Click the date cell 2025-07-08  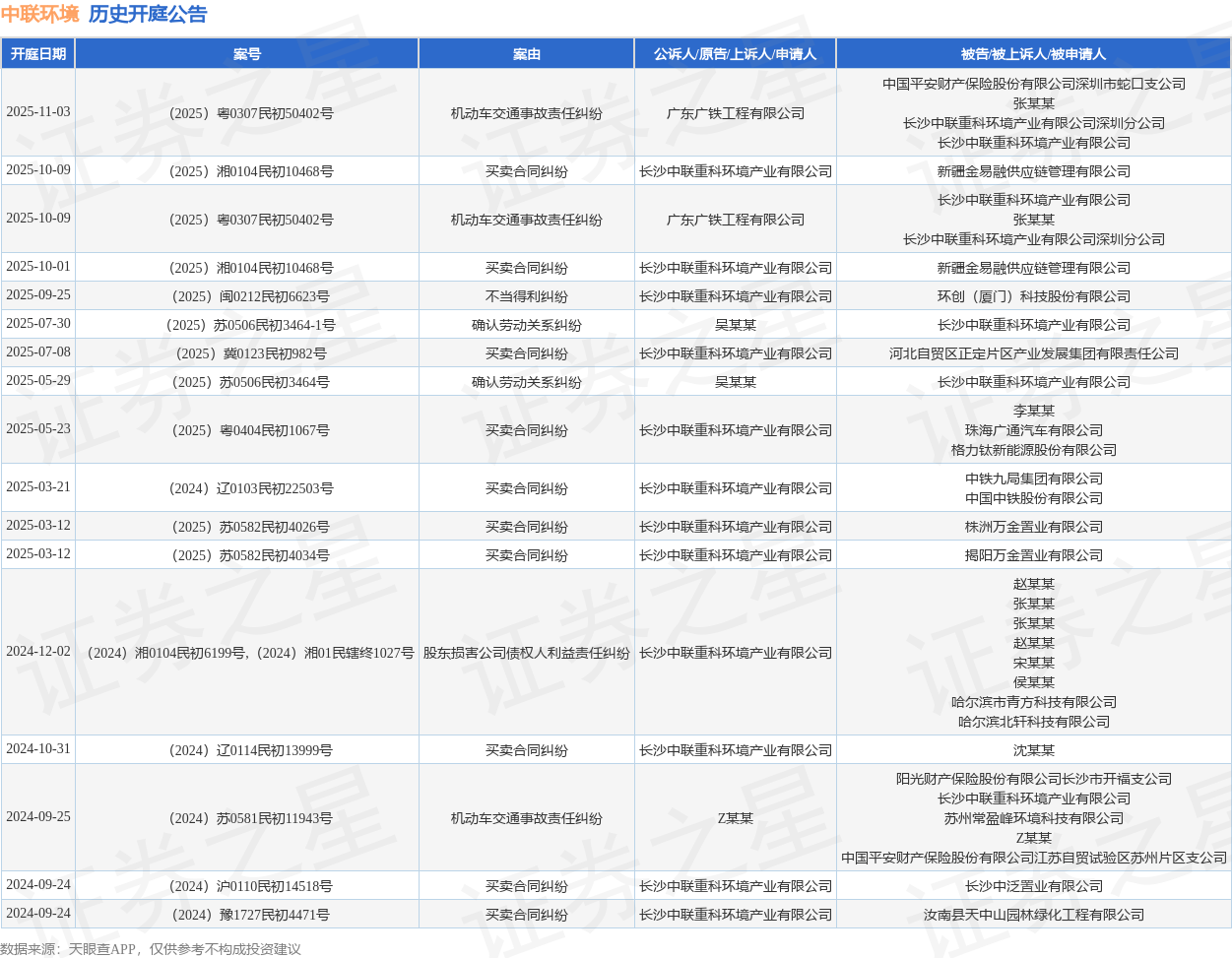tap(38, 352)
